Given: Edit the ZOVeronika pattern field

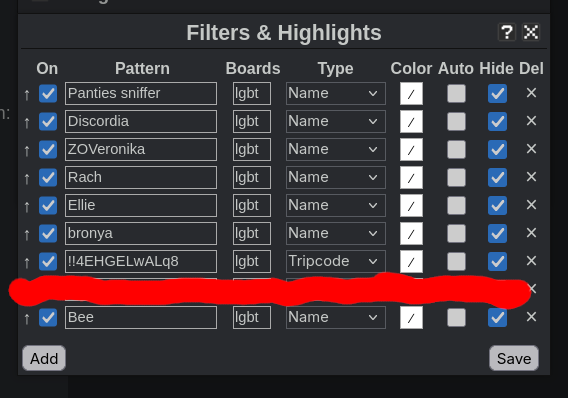Looking at the screenshot, I should [141, 149].
